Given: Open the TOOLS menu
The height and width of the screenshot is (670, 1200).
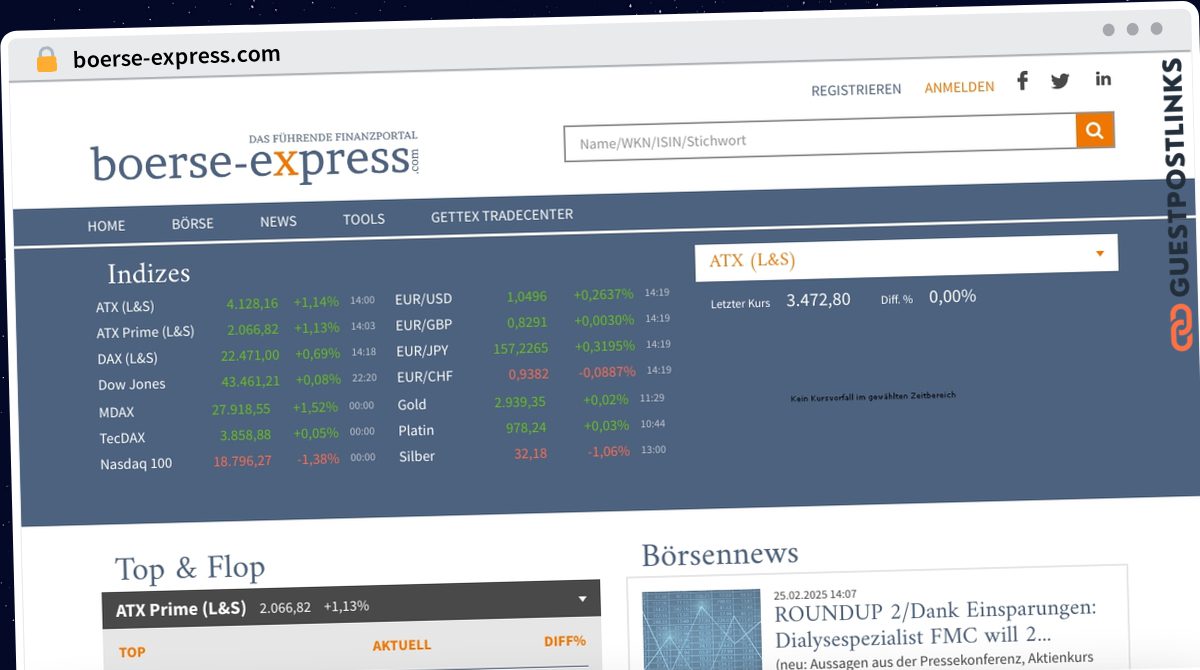Looking at the screenshot, I should 364,219.
